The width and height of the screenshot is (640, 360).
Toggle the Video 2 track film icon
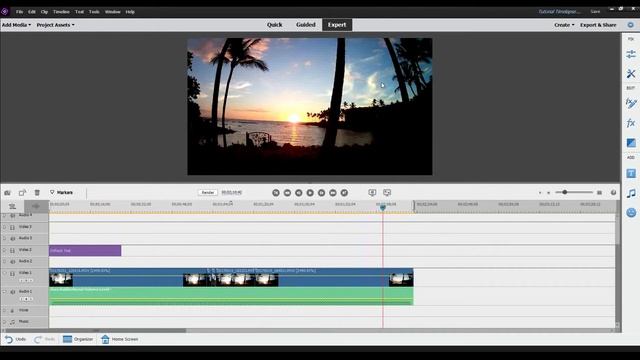click(12, 250)
